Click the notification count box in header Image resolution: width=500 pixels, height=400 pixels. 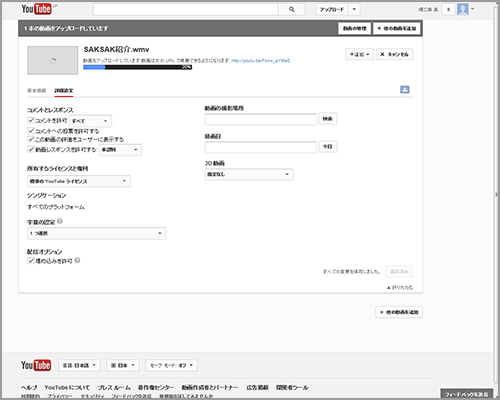click(448, 9)
